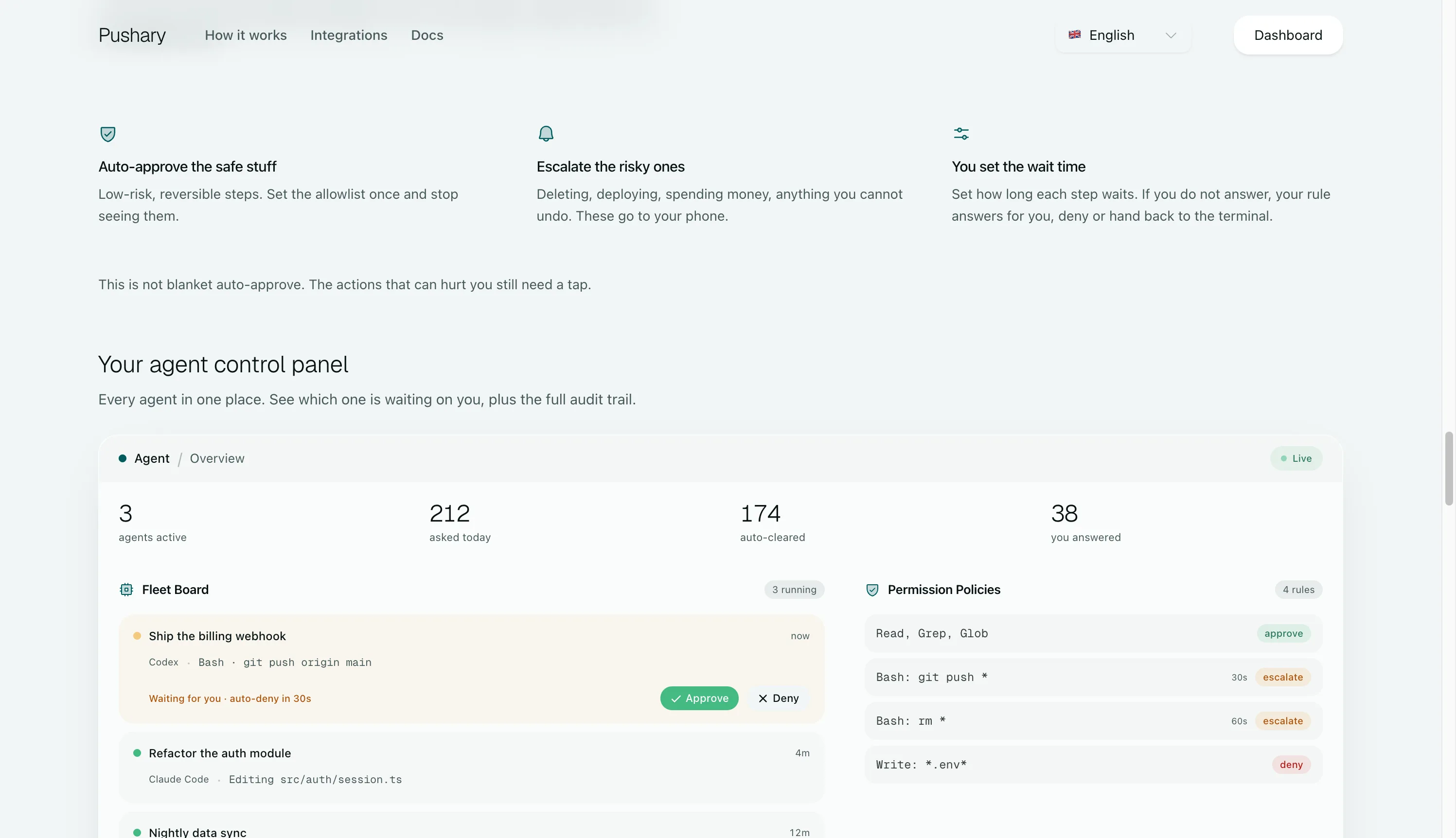Click the 38 you answered stat
This screenshot has width=1456, height=838.
(1085, 522)
